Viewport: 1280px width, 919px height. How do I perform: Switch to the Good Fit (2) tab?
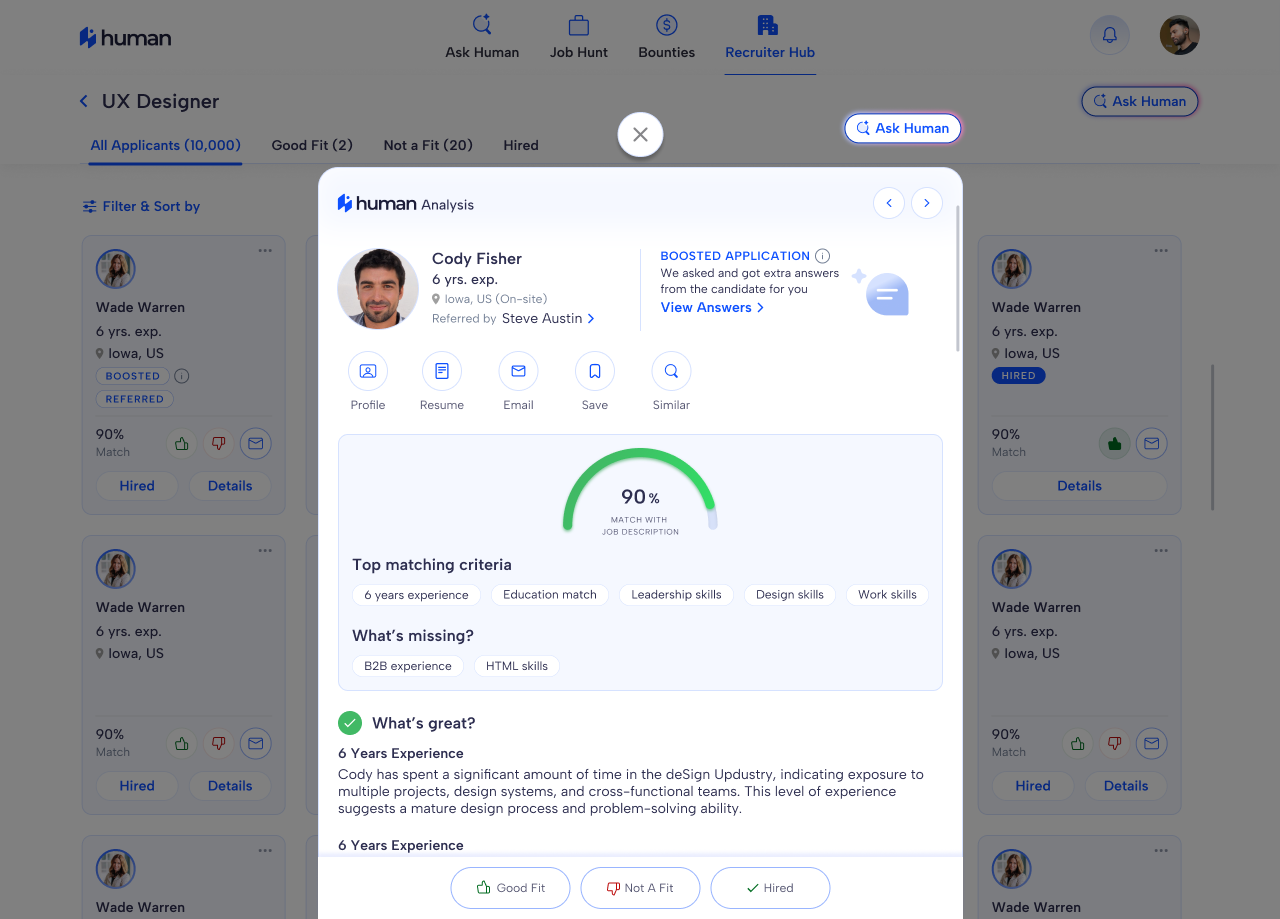[x=312, y=145]
